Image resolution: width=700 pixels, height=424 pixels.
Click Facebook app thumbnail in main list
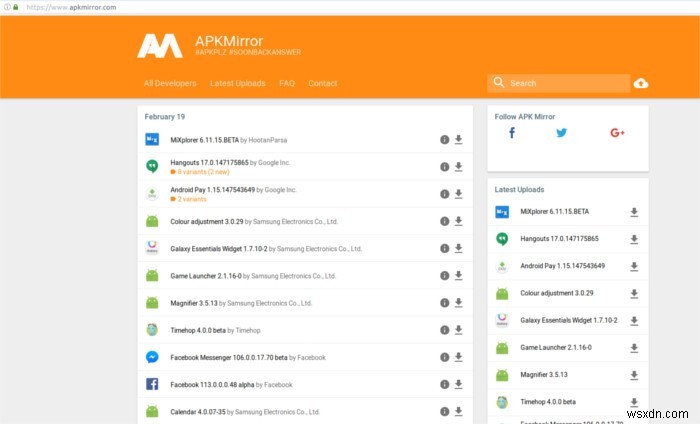coord(152,384)
